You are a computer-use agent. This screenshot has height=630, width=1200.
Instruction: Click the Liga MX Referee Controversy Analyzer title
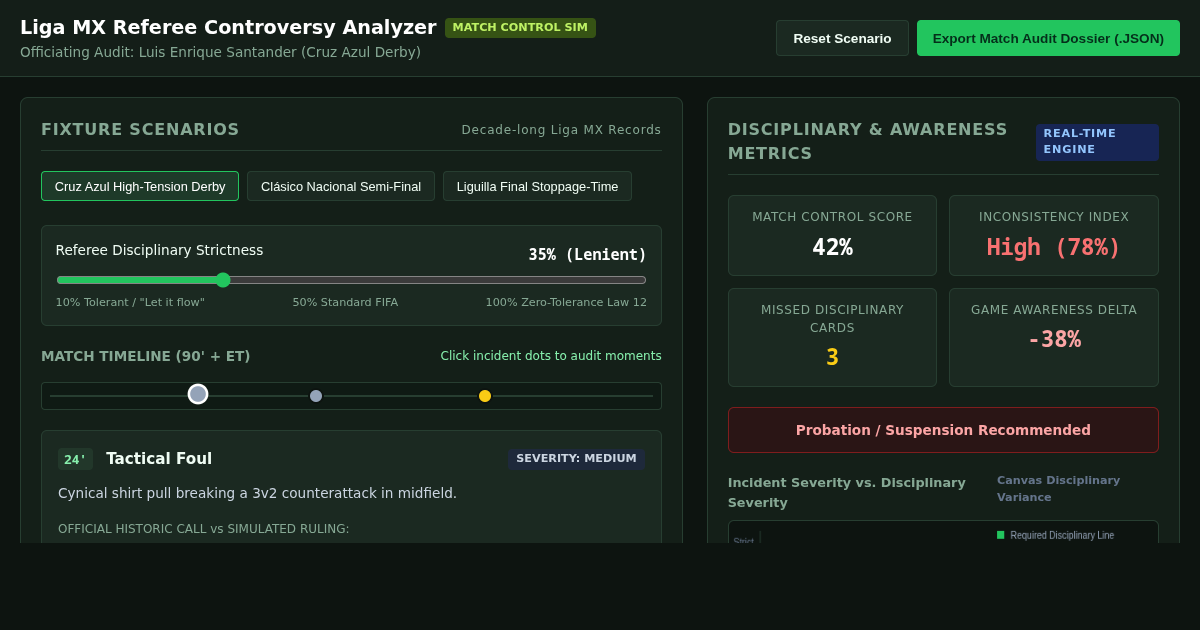coord(228,27)
